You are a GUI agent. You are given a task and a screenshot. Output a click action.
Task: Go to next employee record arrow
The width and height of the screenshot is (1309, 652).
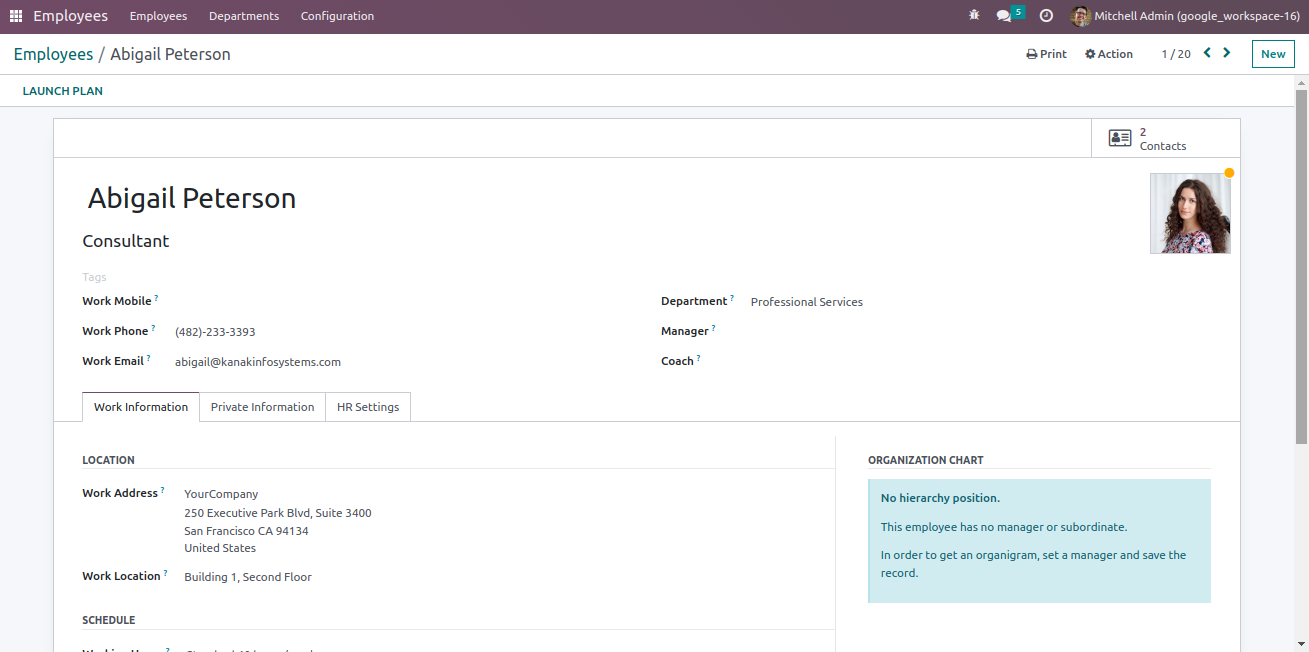coord(1227,53)
